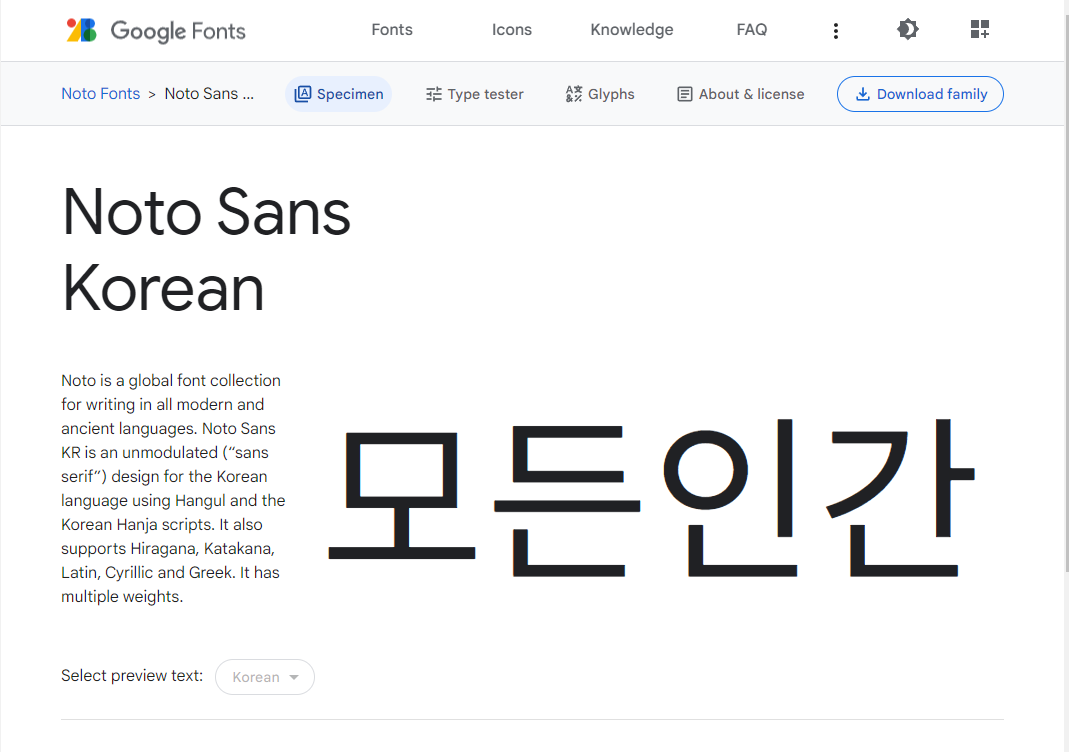Click the Noto Sans breadcrumb text
Viewport: 1069px width, 752px height.
(209, 93)
